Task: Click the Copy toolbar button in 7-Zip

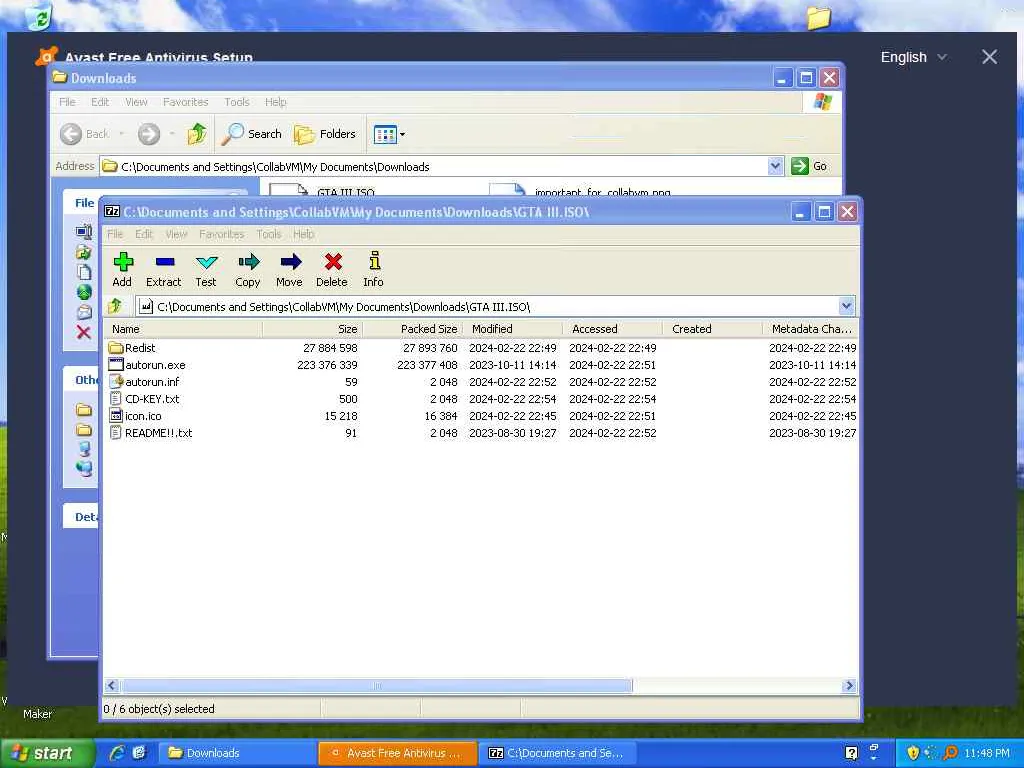Action: pos(248,270)
